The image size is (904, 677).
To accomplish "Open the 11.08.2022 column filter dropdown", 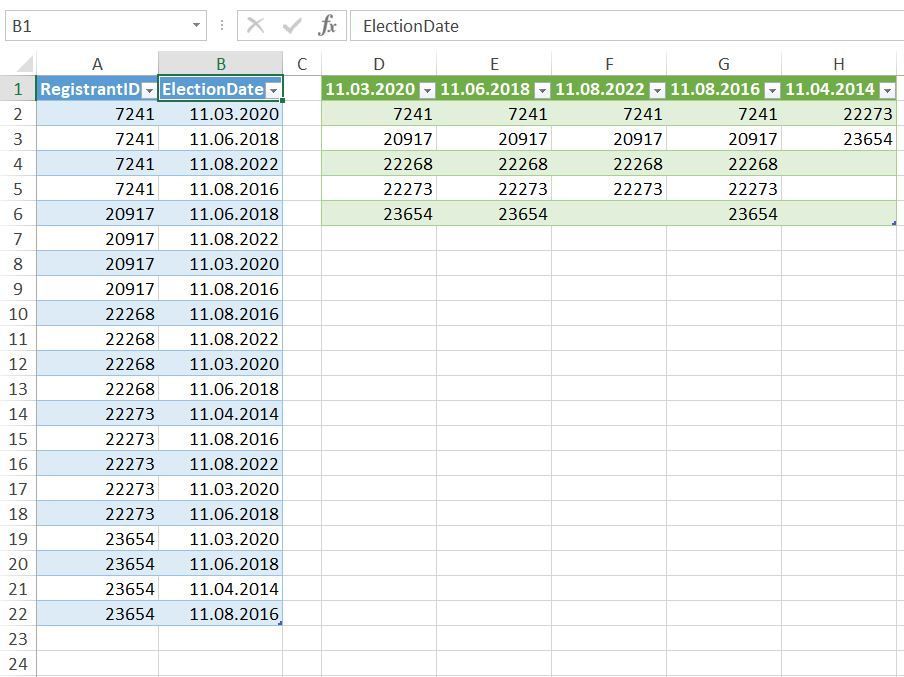I will point(657,91).
